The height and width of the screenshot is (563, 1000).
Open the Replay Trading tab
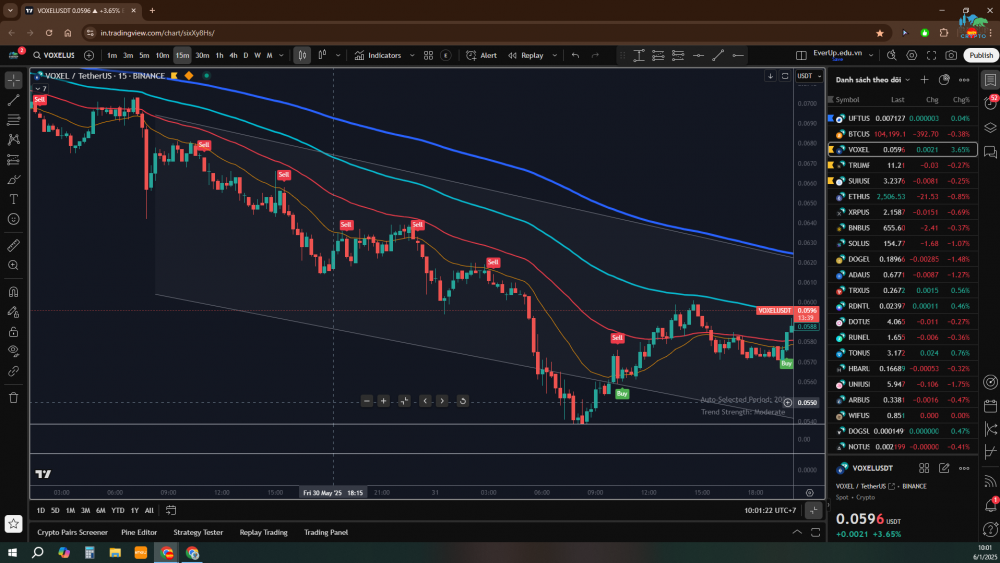point(263,532)
